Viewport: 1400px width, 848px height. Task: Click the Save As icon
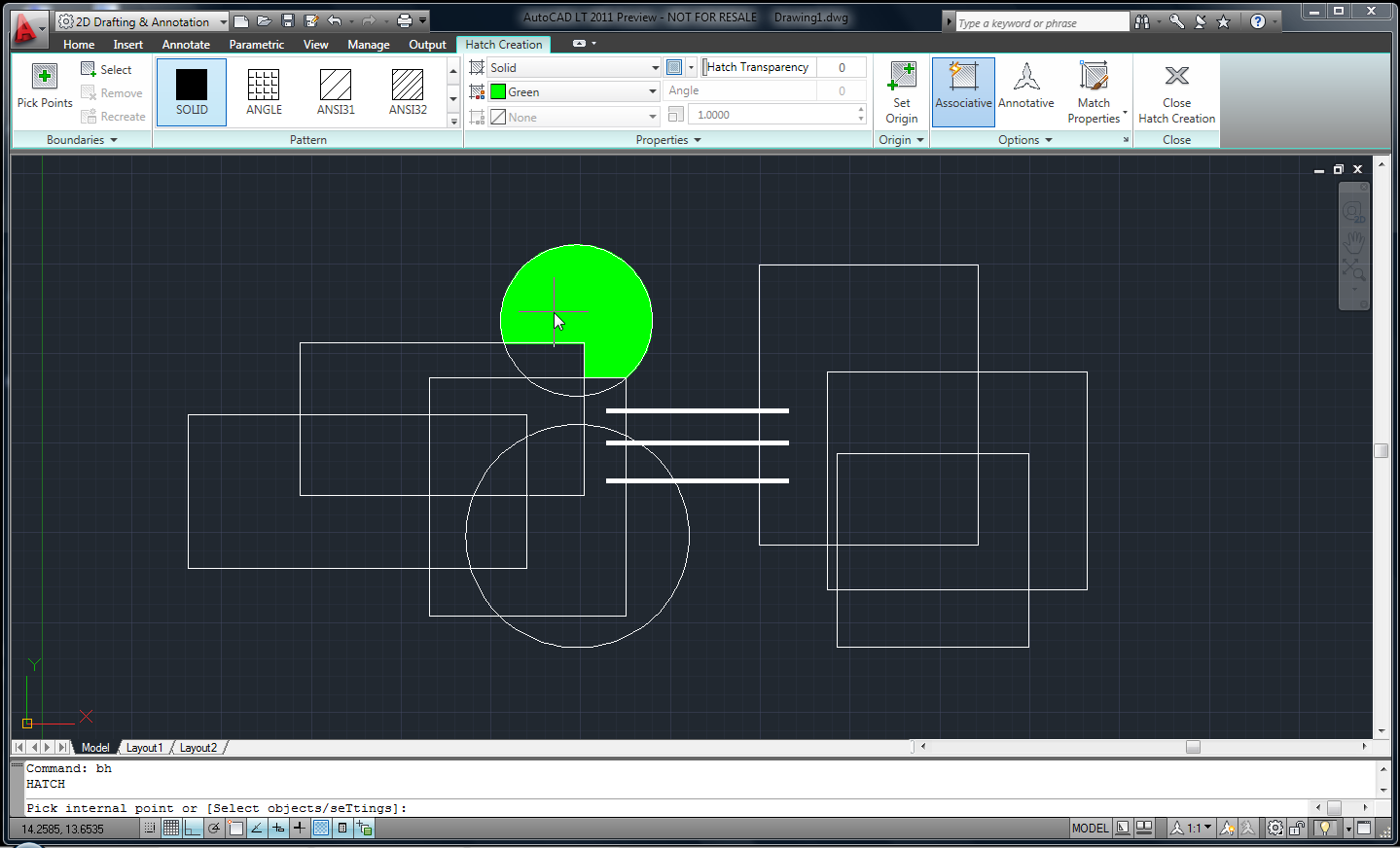(x=311, y=20)
